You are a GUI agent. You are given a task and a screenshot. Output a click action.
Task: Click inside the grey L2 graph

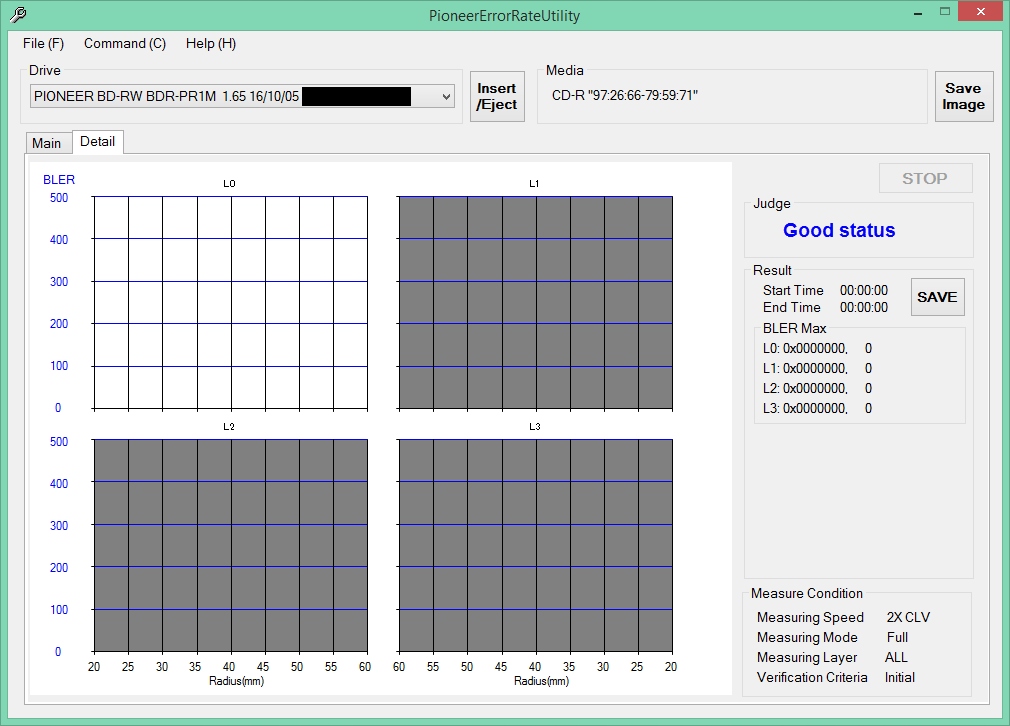(230, 545)
